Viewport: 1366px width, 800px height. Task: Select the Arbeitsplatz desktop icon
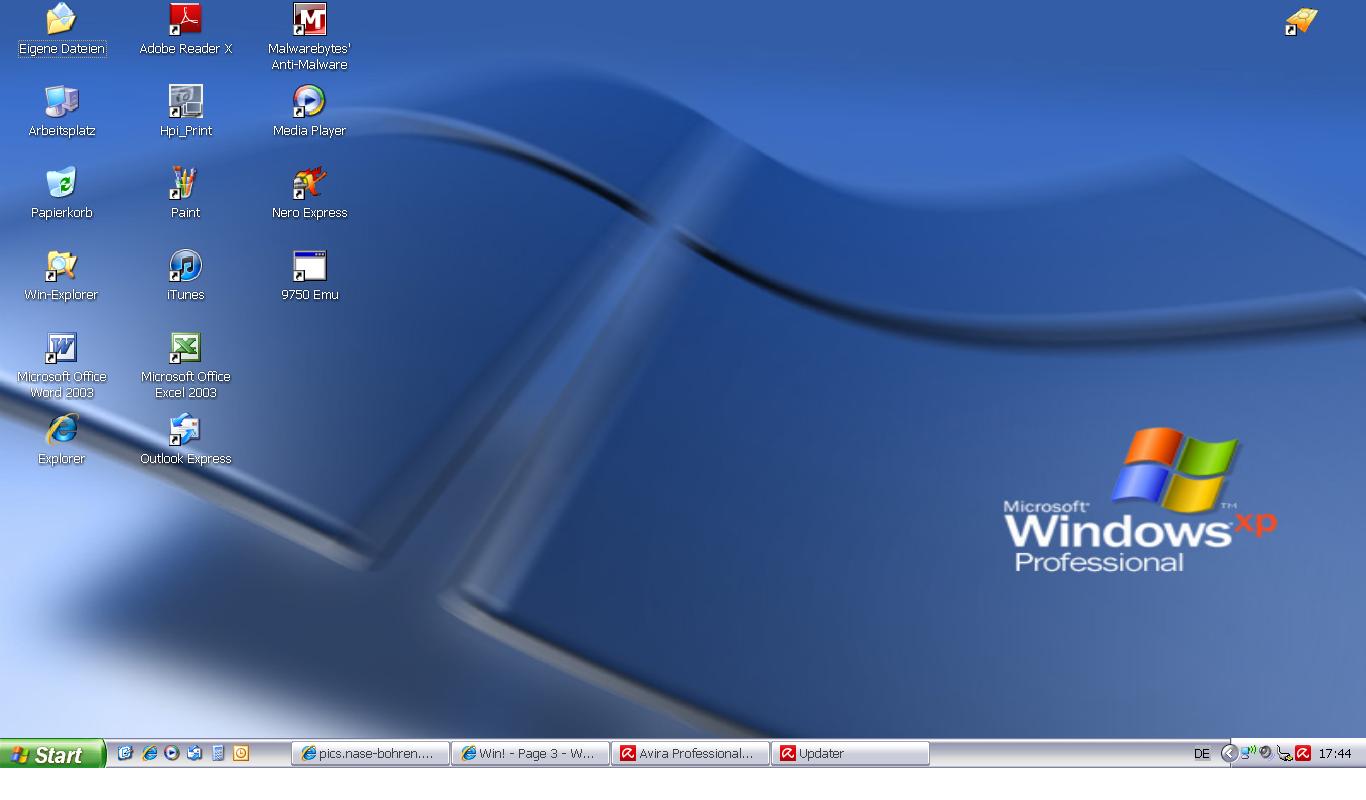(x=62, y=111)
